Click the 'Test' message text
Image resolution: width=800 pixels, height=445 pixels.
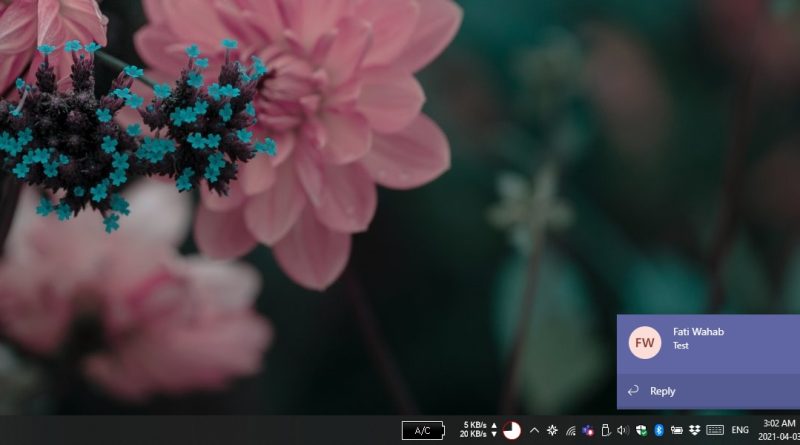point(681,345)
